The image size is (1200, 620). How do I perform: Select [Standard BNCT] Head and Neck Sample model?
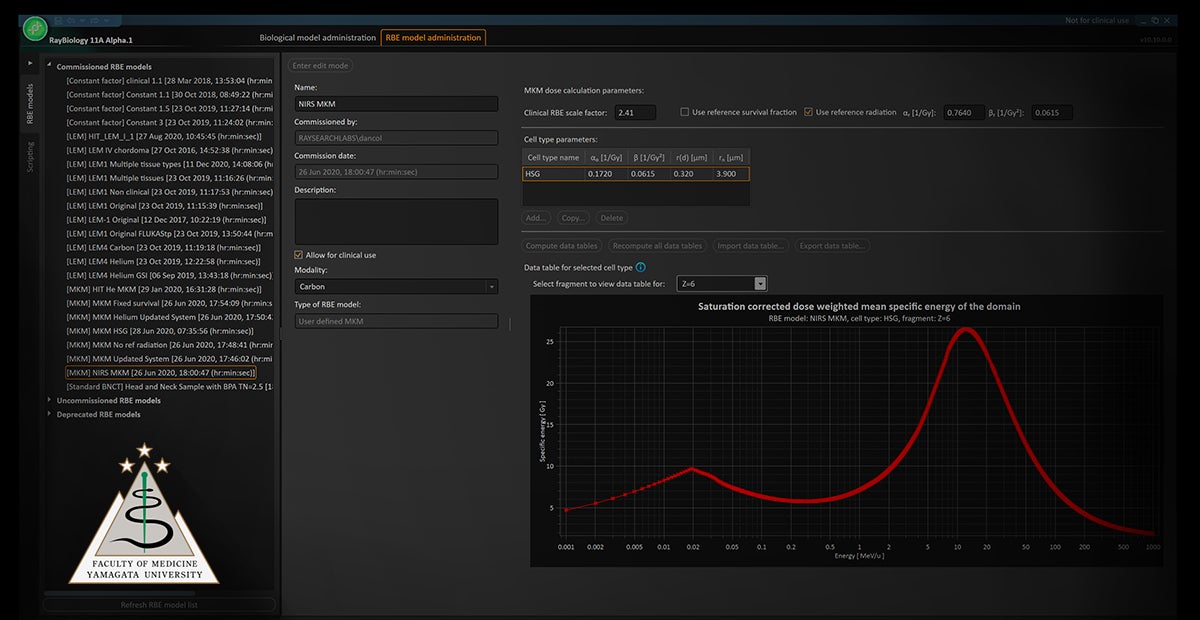tap(168, 386)
